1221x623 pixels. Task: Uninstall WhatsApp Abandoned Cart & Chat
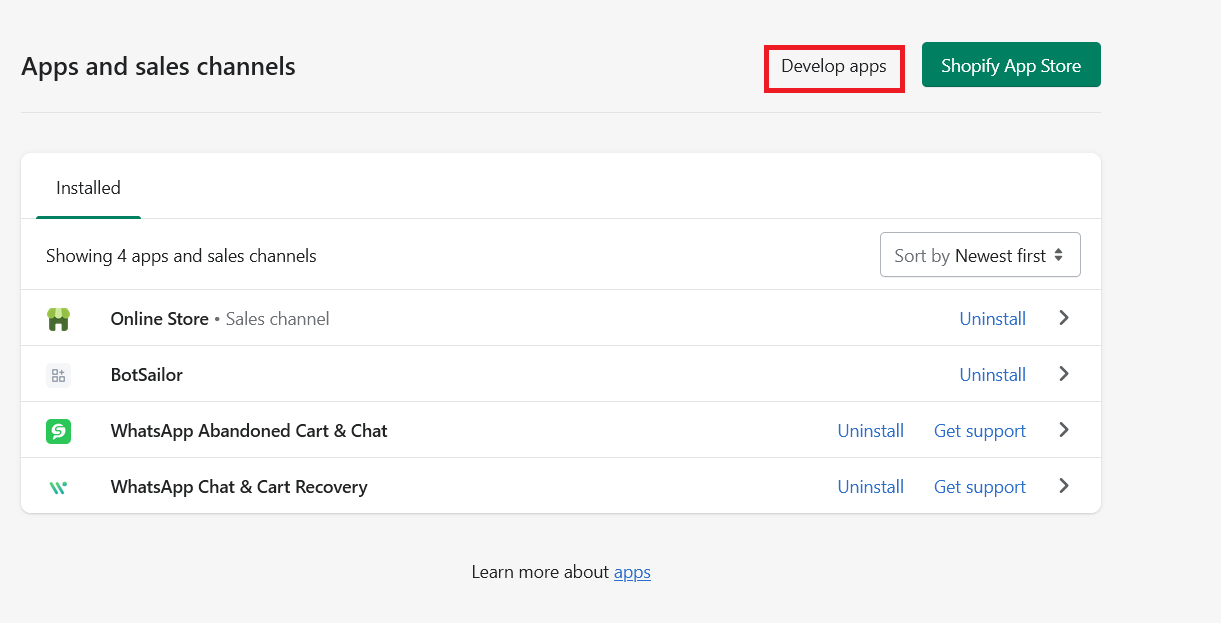coord(871,431)
